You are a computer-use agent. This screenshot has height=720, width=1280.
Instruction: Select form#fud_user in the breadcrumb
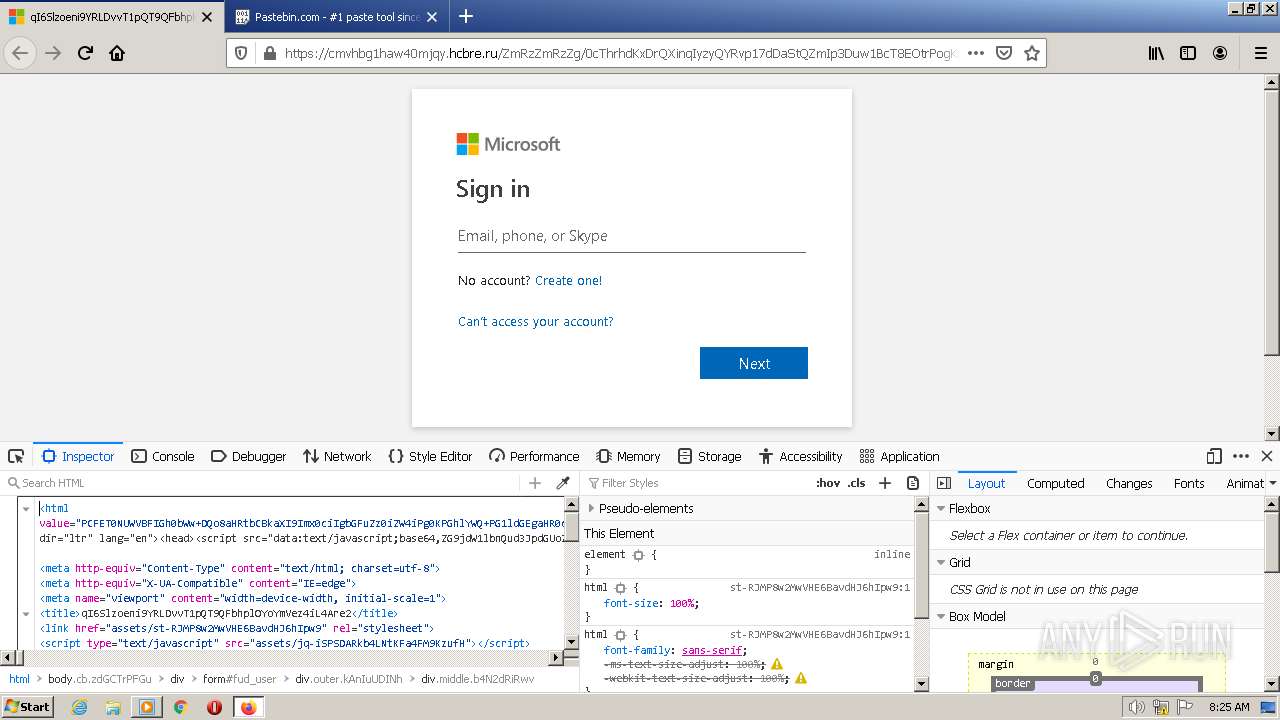pos(239,679)
